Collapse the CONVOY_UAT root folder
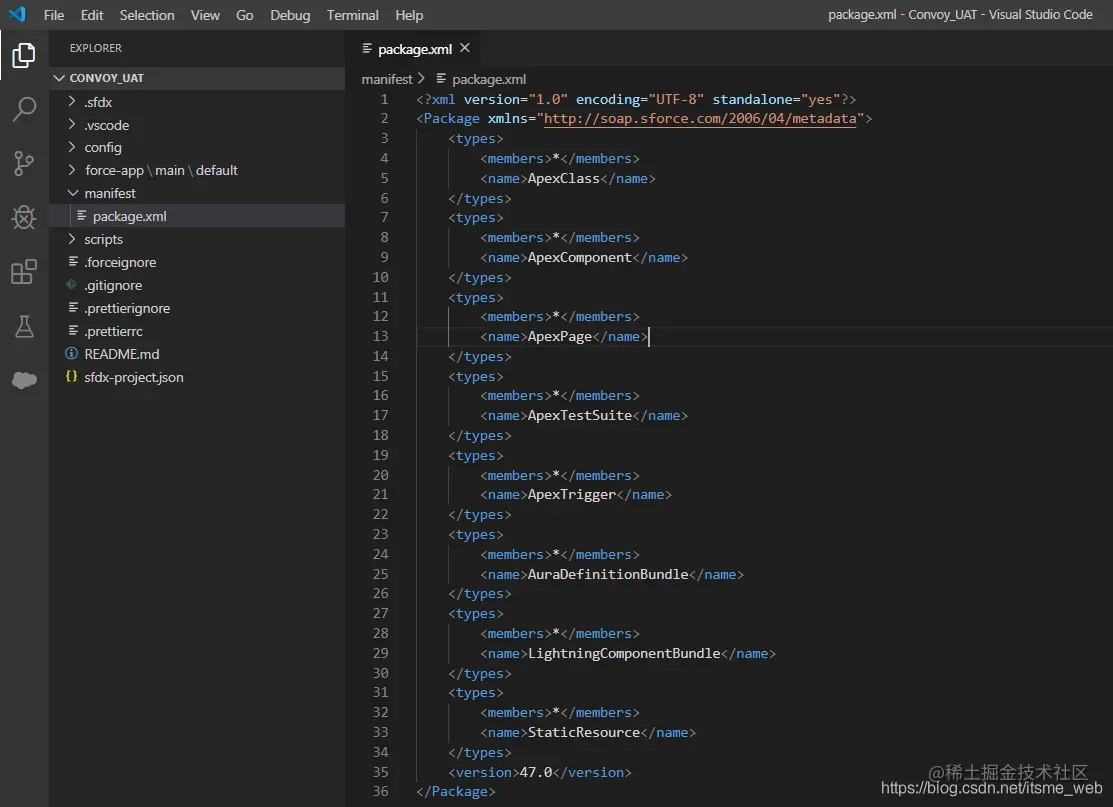1113x807 pixels. [x=59, y=77]
